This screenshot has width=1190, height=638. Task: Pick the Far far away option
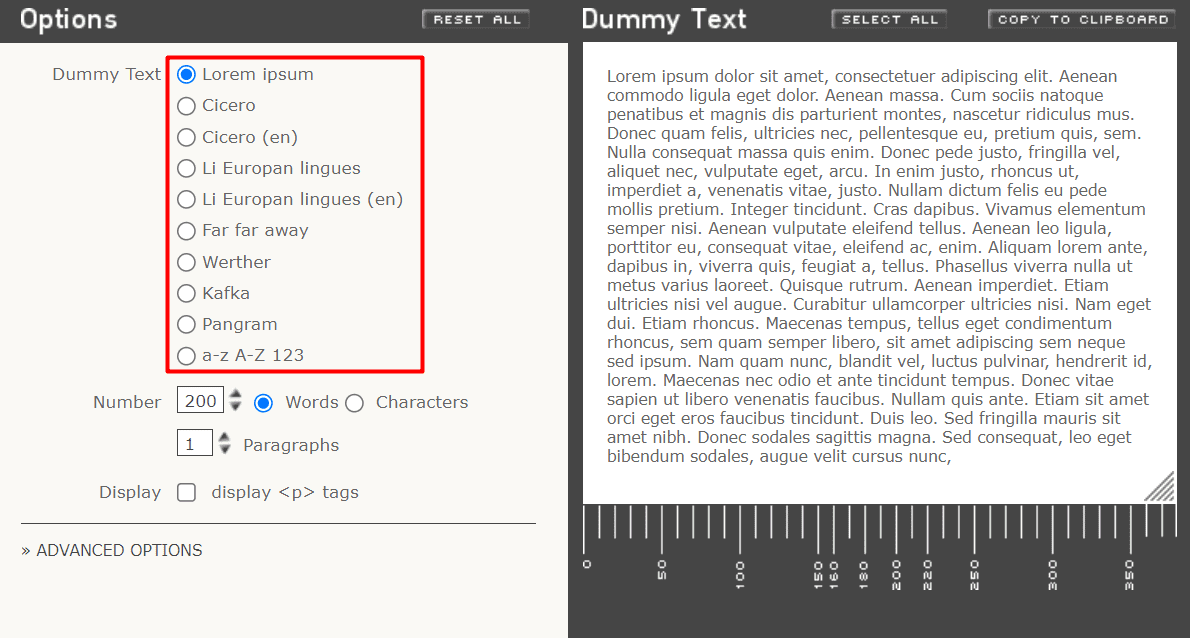186,231
